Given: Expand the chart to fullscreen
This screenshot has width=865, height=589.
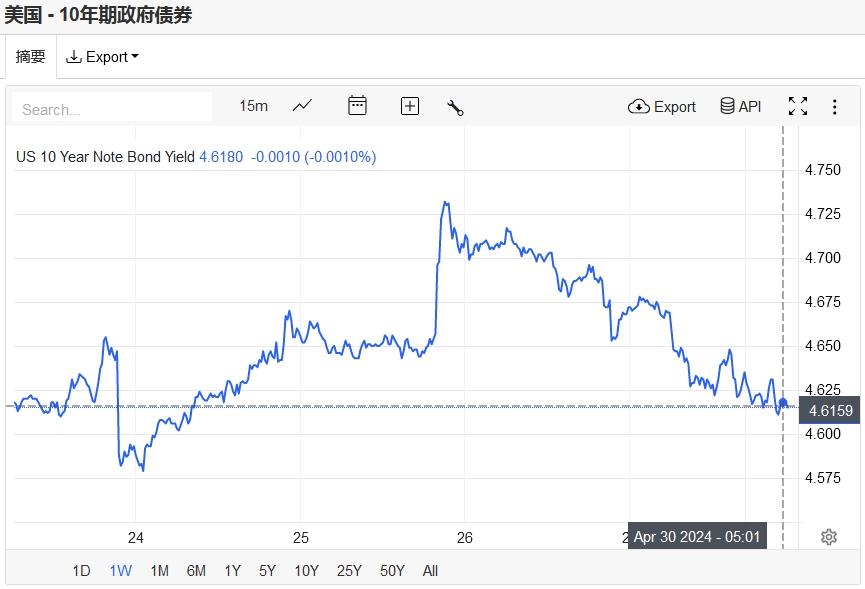Looking at the screenshot, I should click(x=798, y=107).
